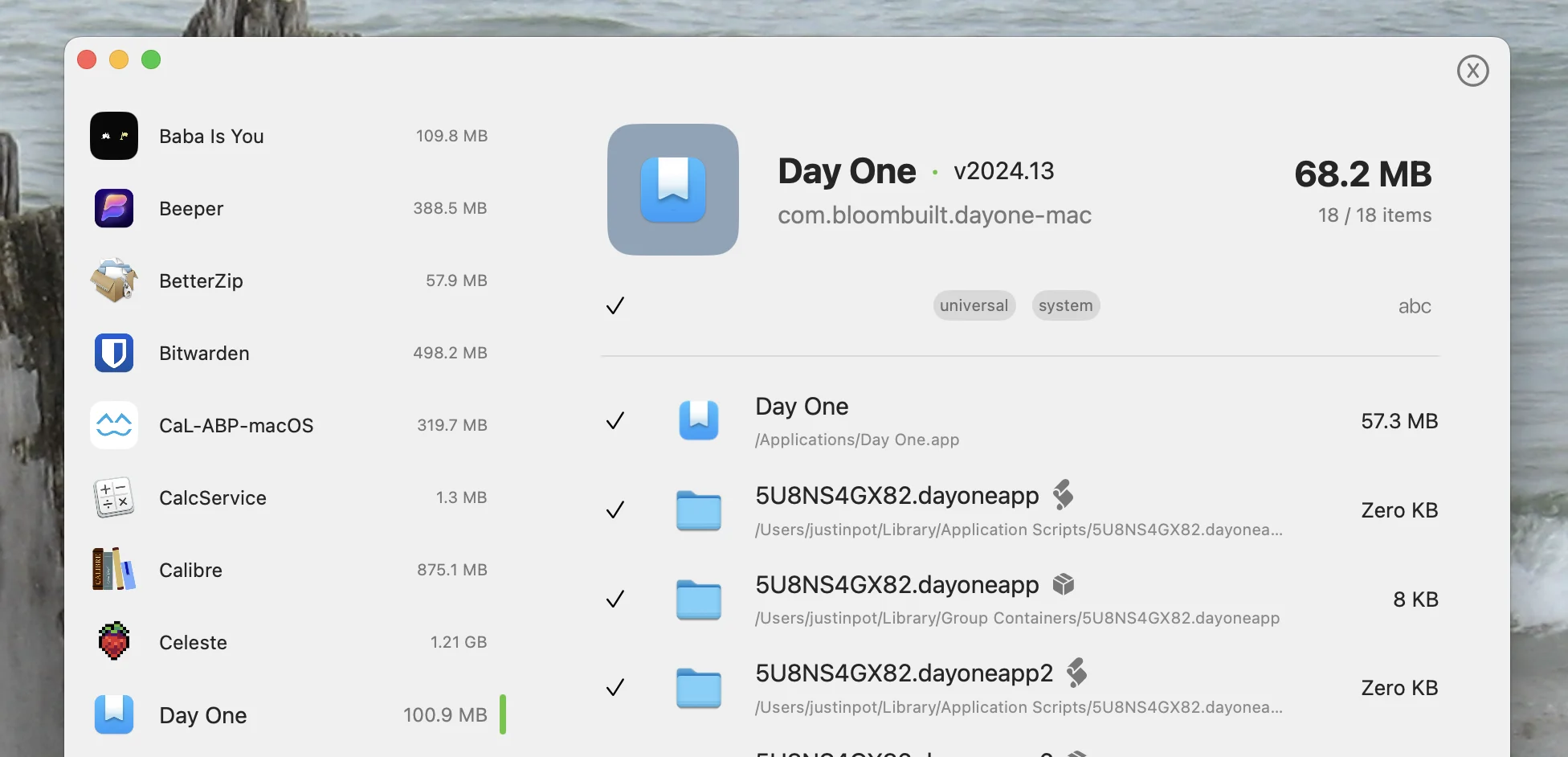This screenshot has width=1568, height=757.
Task: Click the Beeper app icon
Action: 114,208
